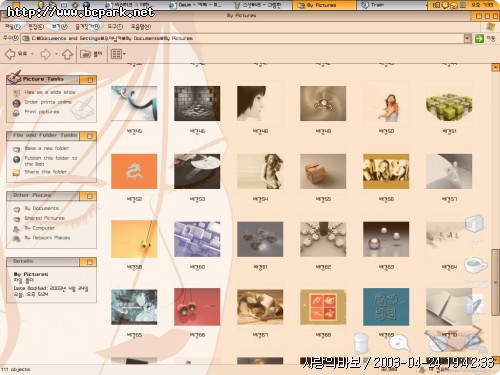Open the 도움말(H) menu
500x375 pixels.
141,26
